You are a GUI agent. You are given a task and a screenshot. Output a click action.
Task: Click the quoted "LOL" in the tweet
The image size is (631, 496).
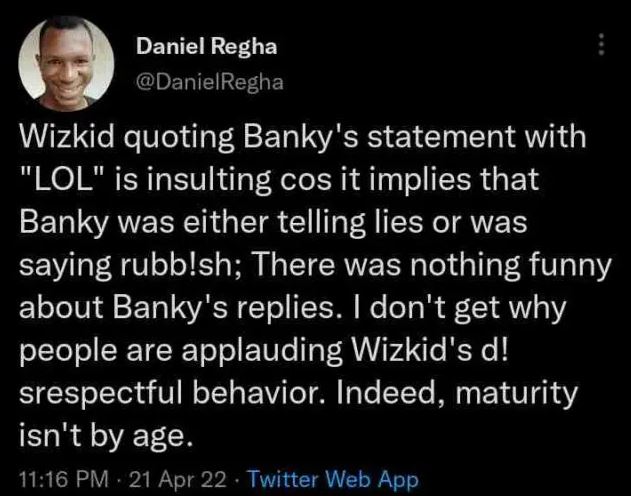click(64, 180)
